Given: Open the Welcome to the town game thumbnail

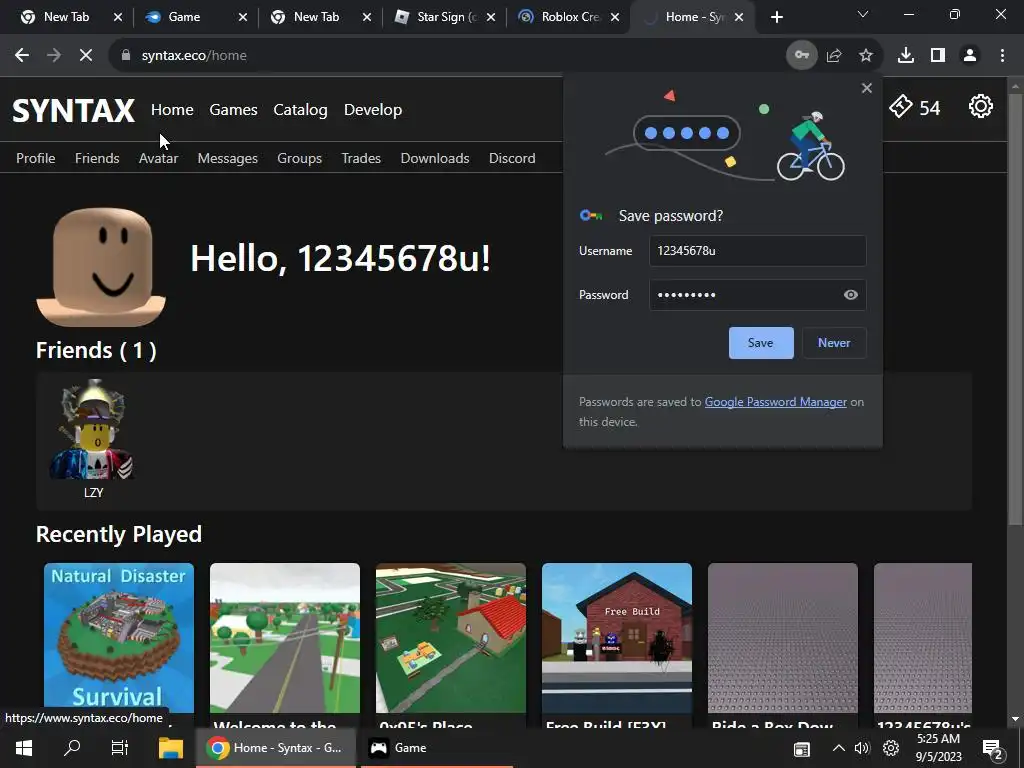Looking at the screenshot, I should click(285, 638).
